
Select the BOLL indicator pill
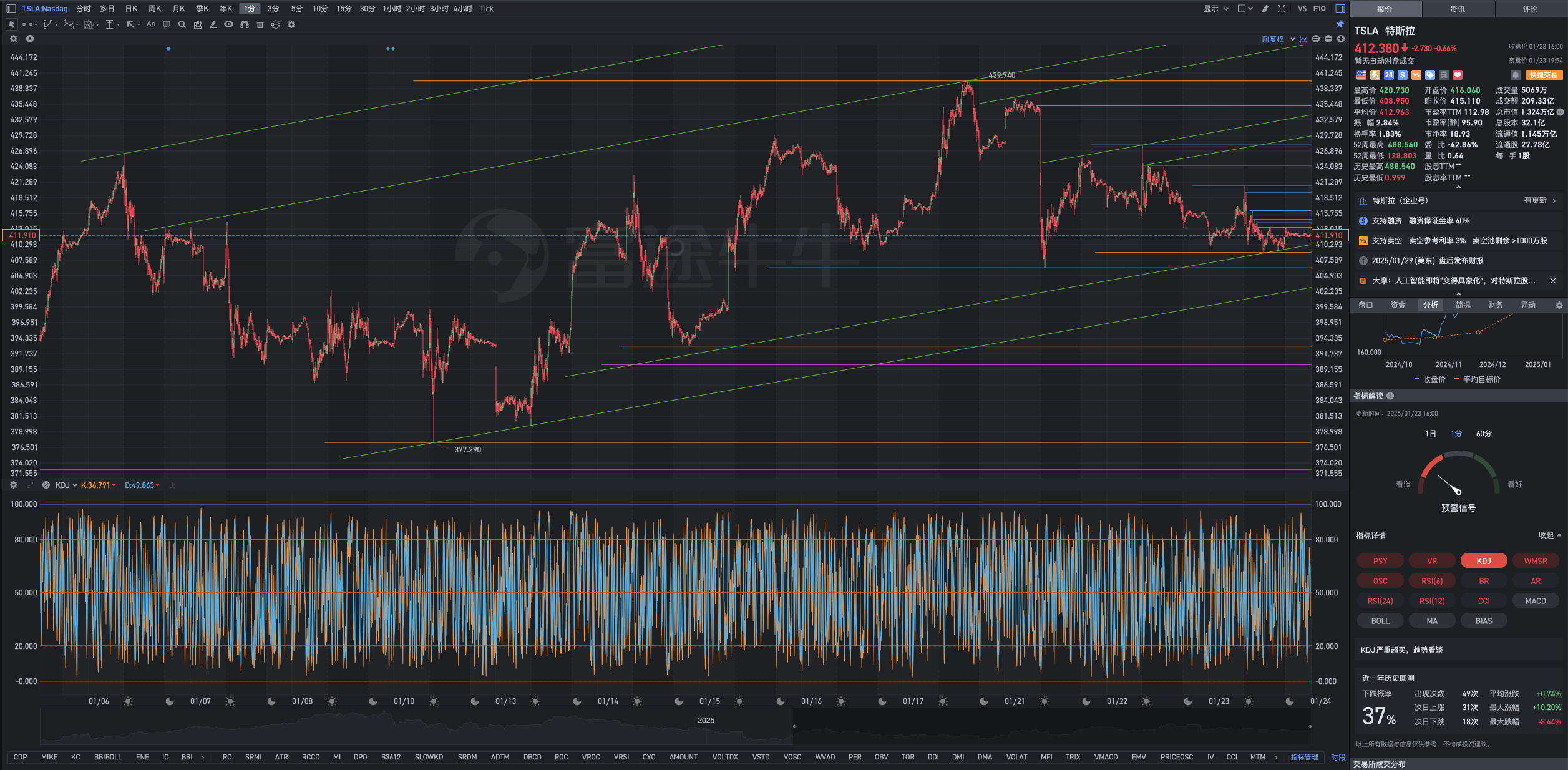[x=1380, y=621]
